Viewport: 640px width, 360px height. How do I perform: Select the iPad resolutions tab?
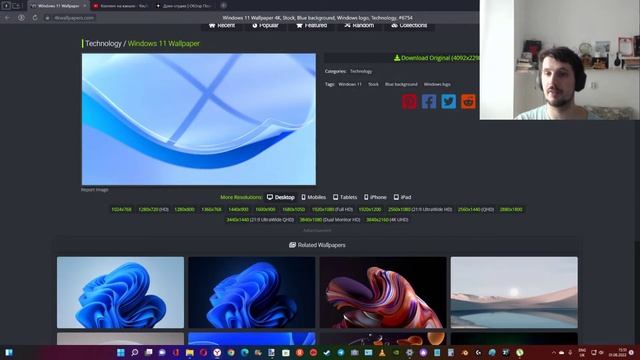click(x=402, y=197)
